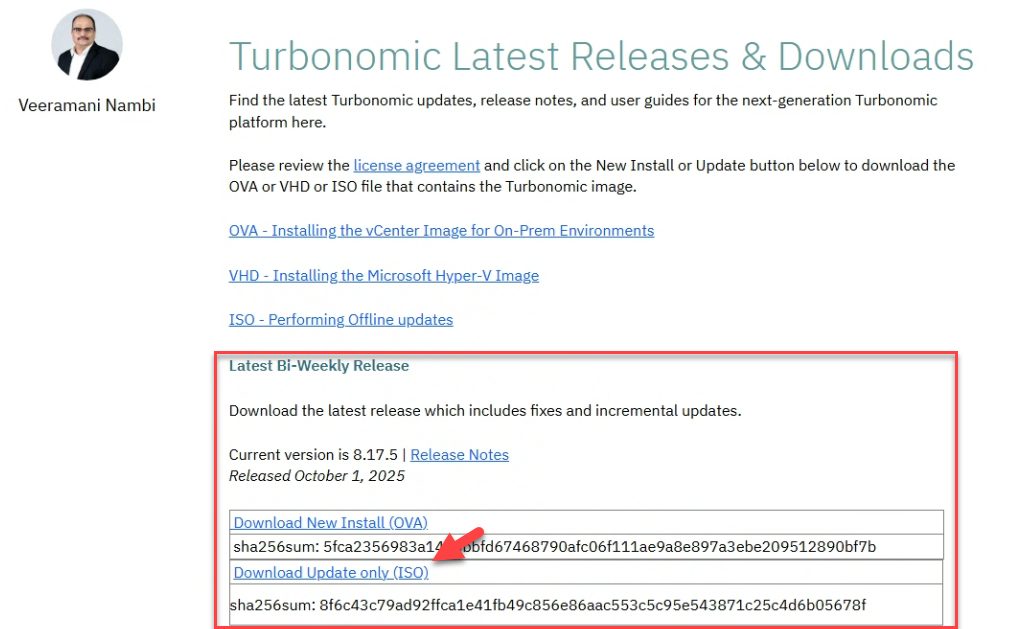Click the ISO sha256sum starting 8f6c43c7
The height and width of the screenshot is (629, 1022).
click(x=548, y=605)
